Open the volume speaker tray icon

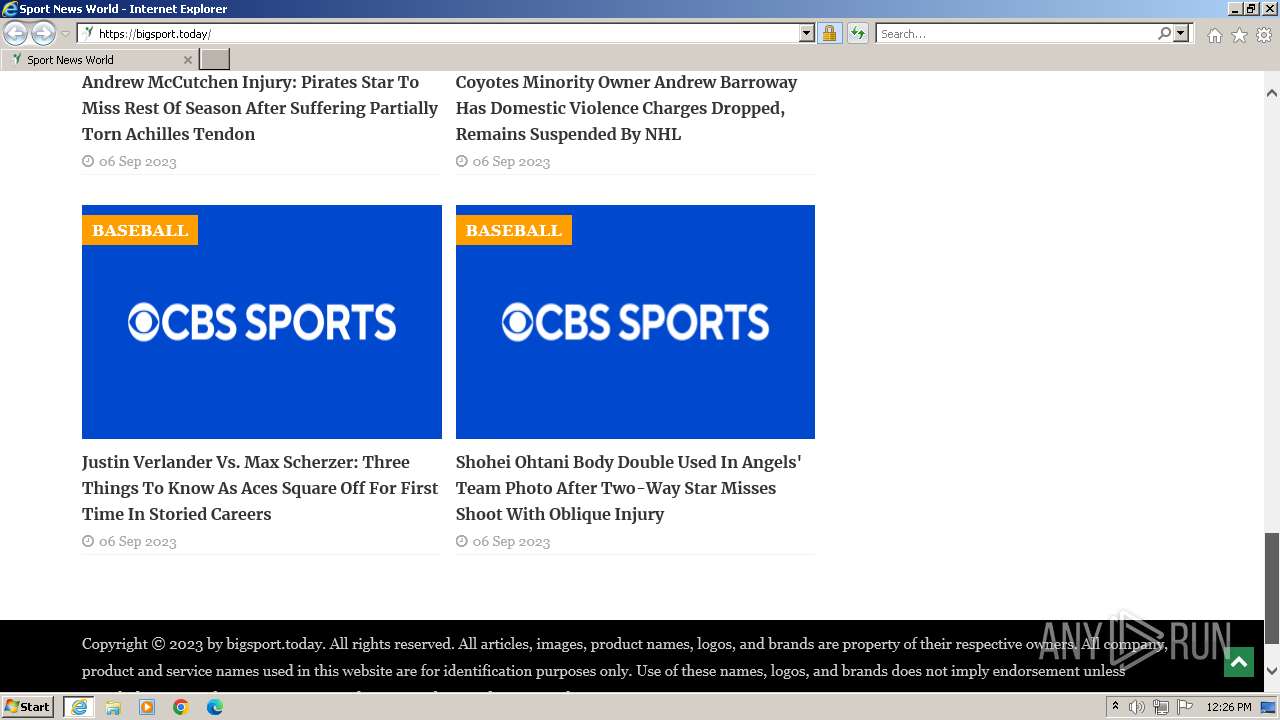coord(1137,707)
